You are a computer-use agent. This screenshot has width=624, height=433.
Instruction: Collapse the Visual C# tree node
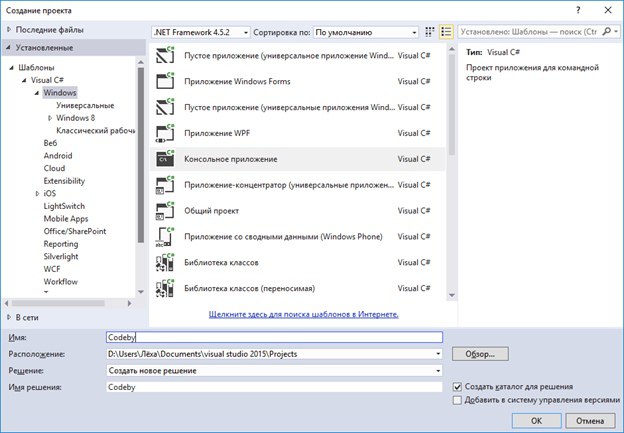(24, 80)
